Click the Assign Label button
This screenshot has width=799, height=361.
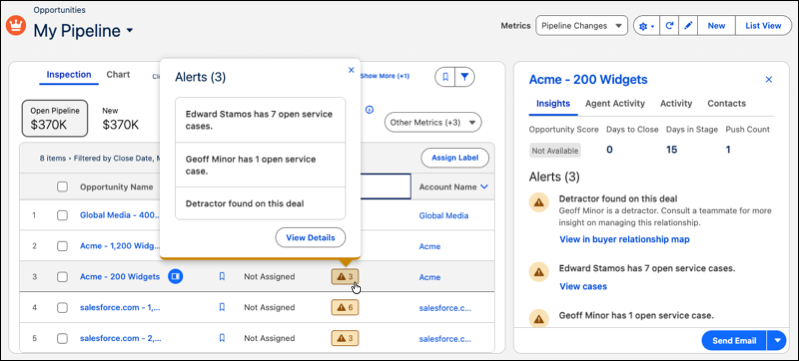click(455, 158)
